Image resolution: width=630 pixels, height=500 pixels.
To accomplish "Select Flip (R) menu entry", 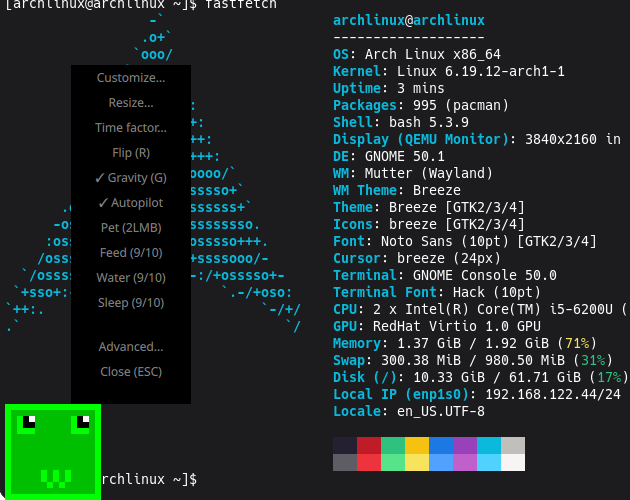I will coord(131,153).
